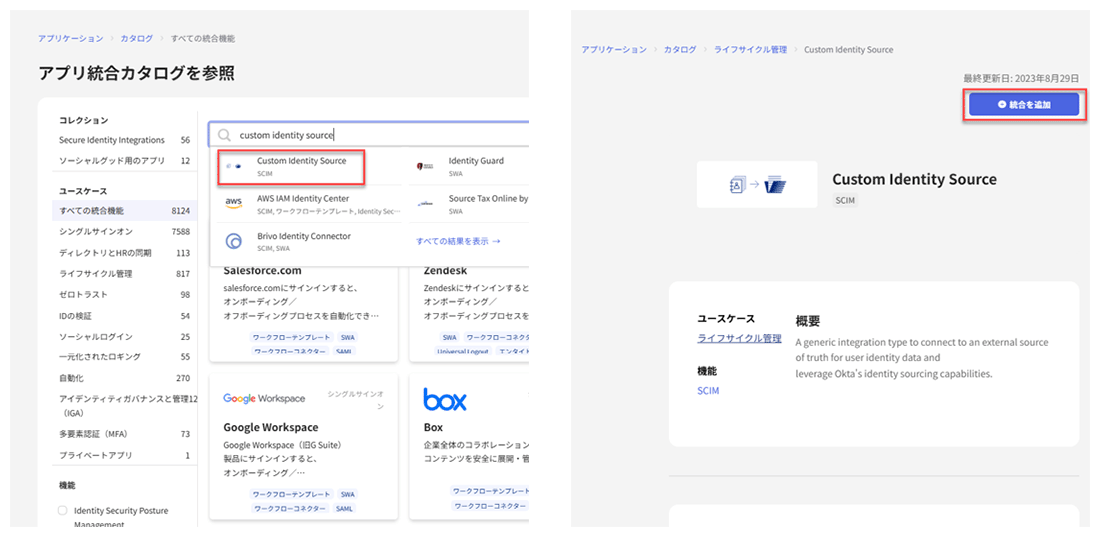Enable Identity Security Posture Management filter
Screen dimensions: 1100x550
pos(63,511)
